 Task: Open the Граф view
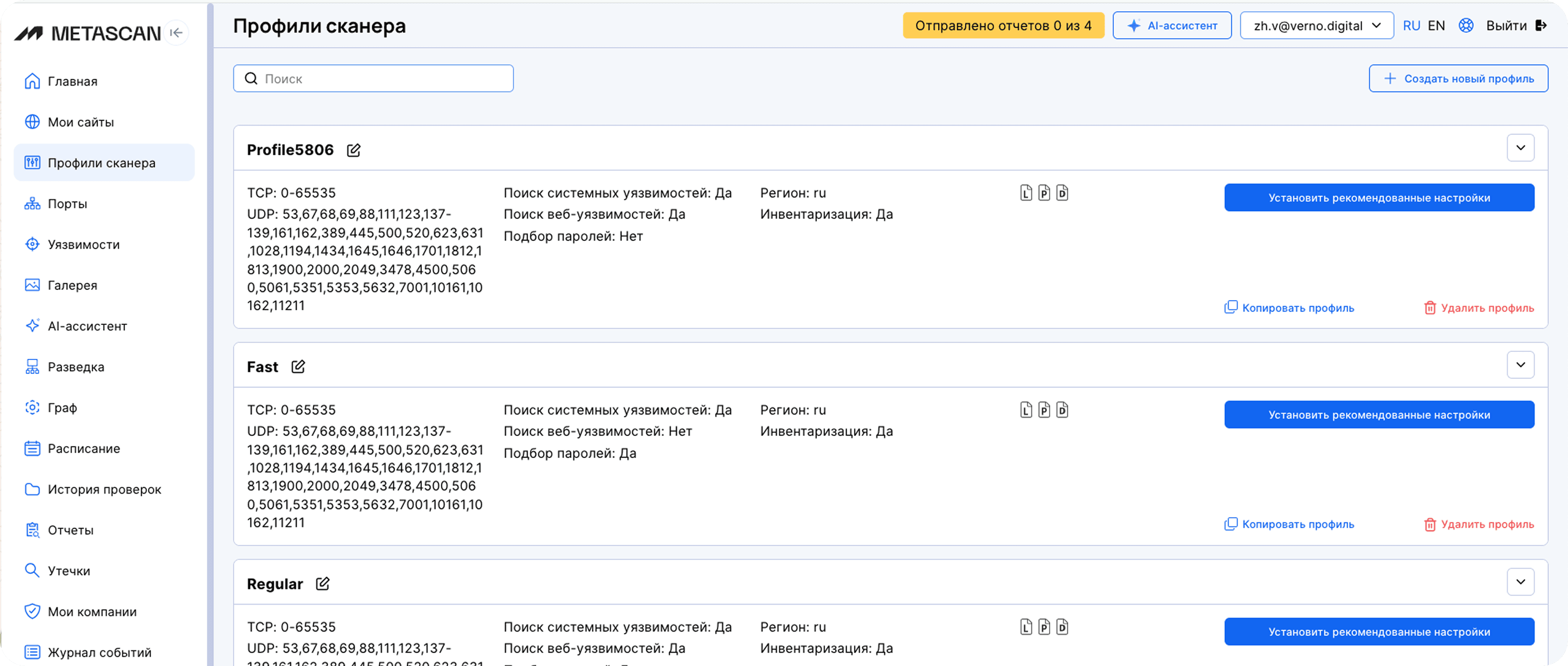[x=104, y=407]
